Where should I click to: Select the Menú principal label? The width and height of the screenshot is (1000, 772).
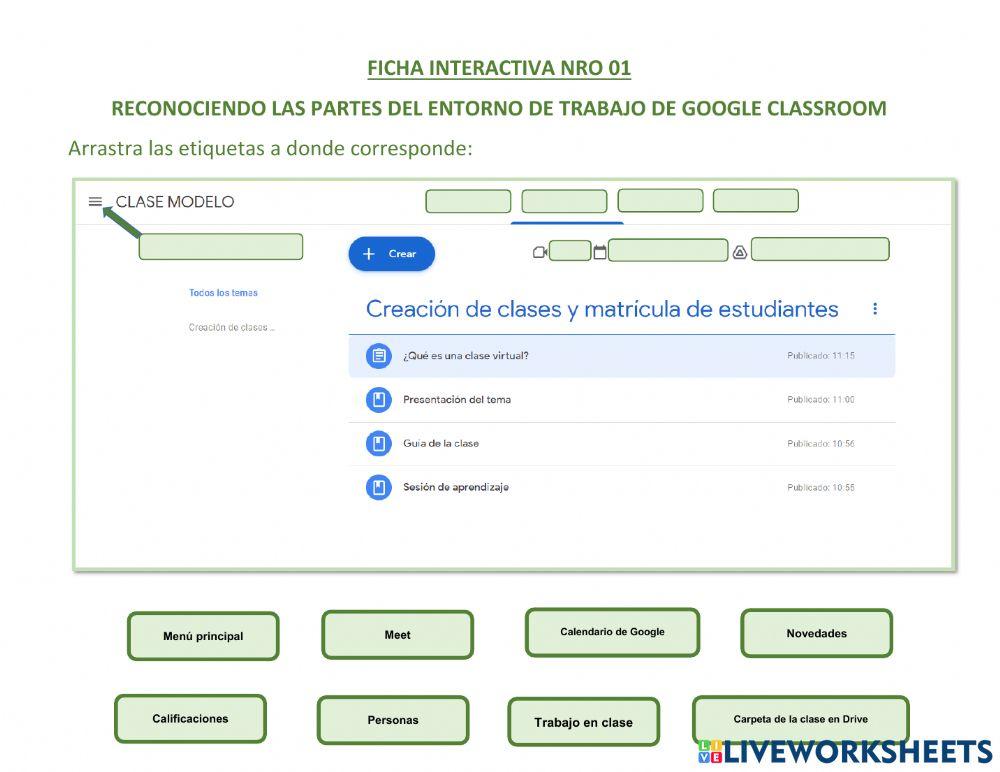click(x=203, y=636)
